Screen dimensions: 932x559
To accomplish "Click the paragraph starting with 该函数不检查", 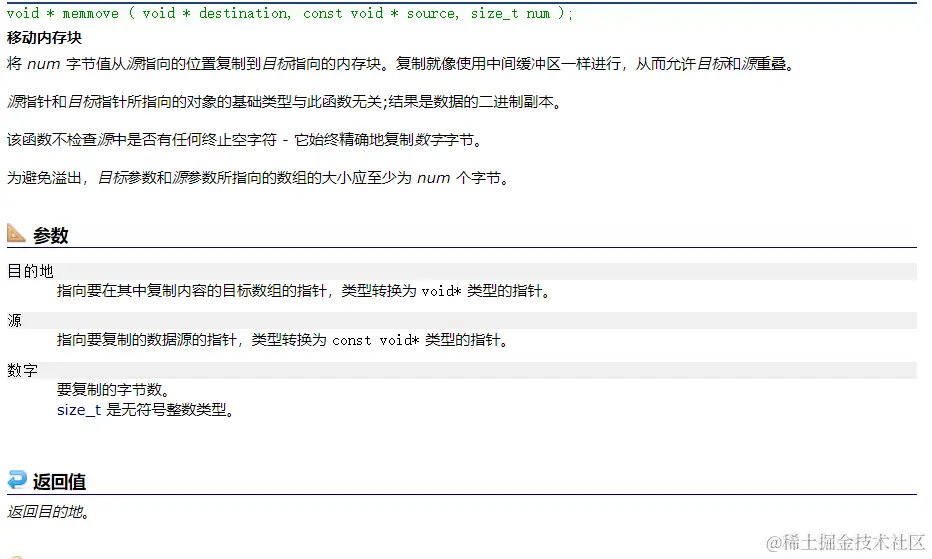I will coord(244,140).
